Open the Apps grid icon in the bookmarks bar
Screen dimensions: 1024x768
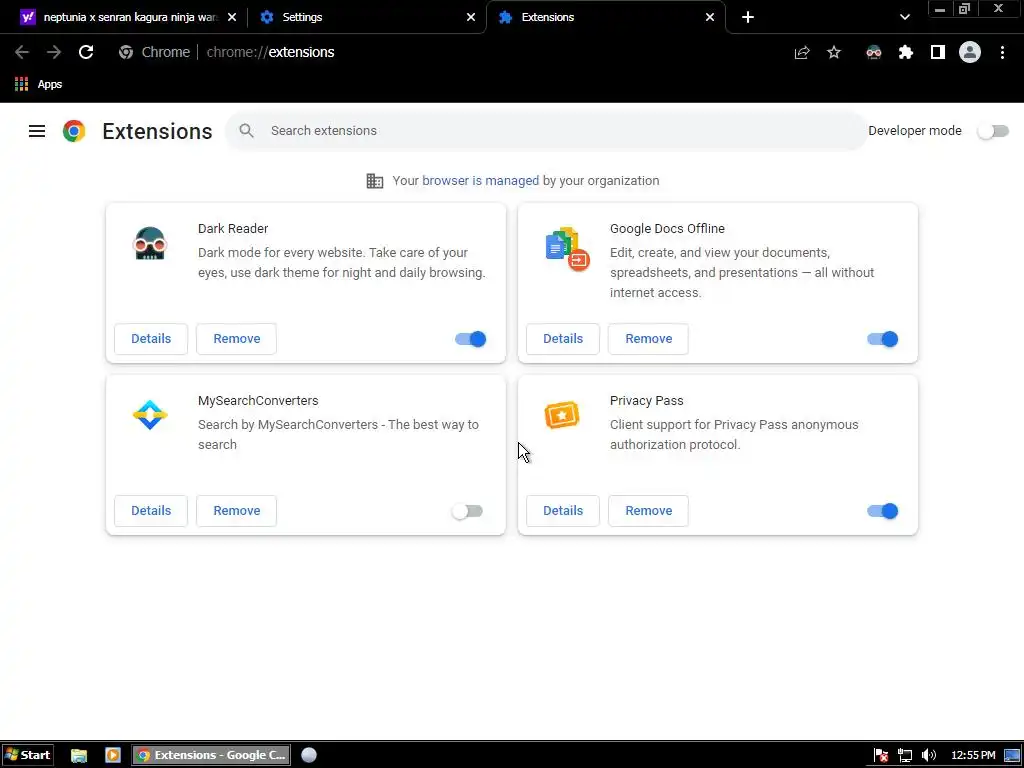point(21,84)
